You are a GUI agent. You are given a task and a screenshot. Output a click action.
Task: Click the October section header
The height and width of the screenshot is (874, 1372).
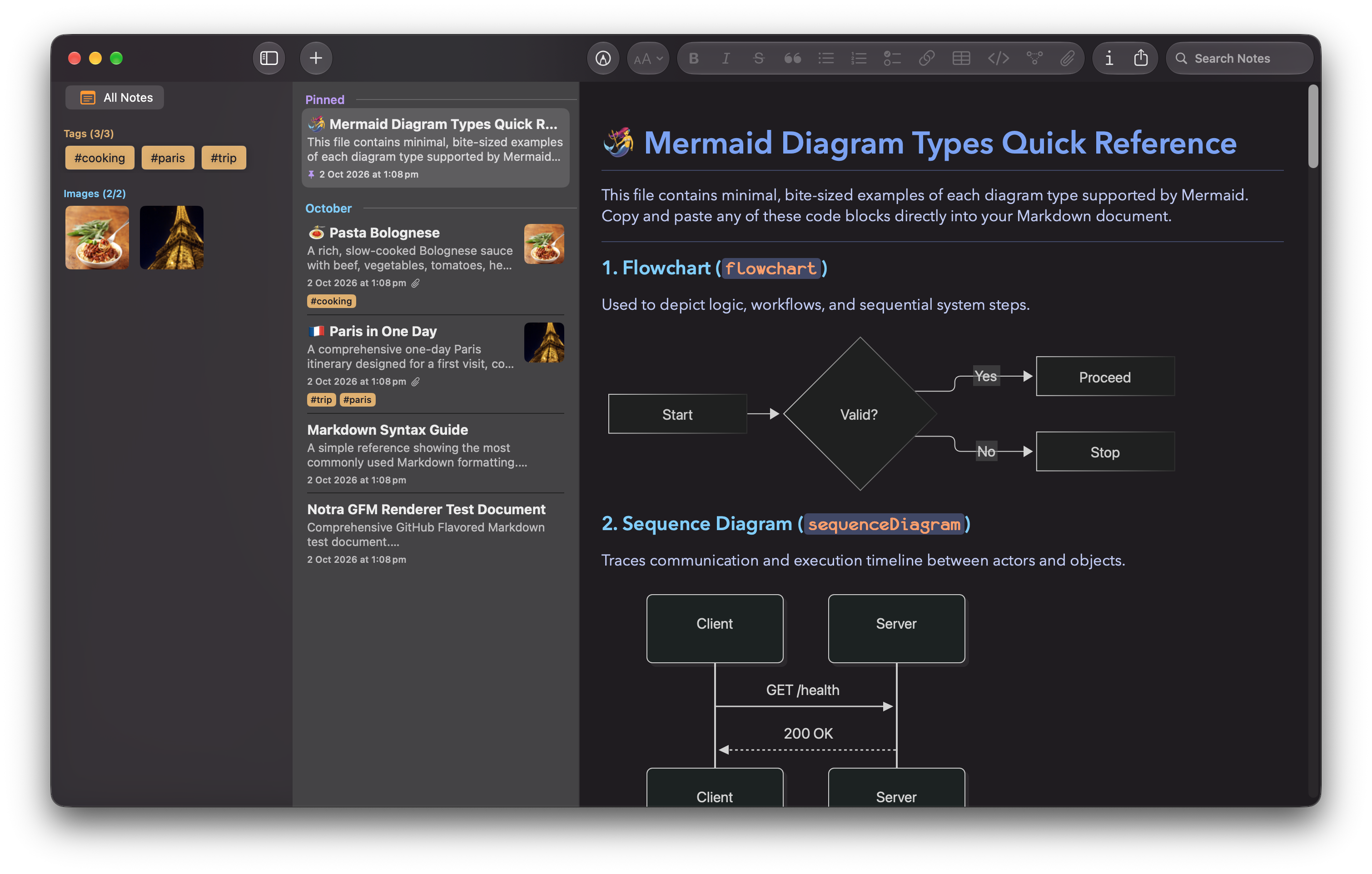[328, 209]
